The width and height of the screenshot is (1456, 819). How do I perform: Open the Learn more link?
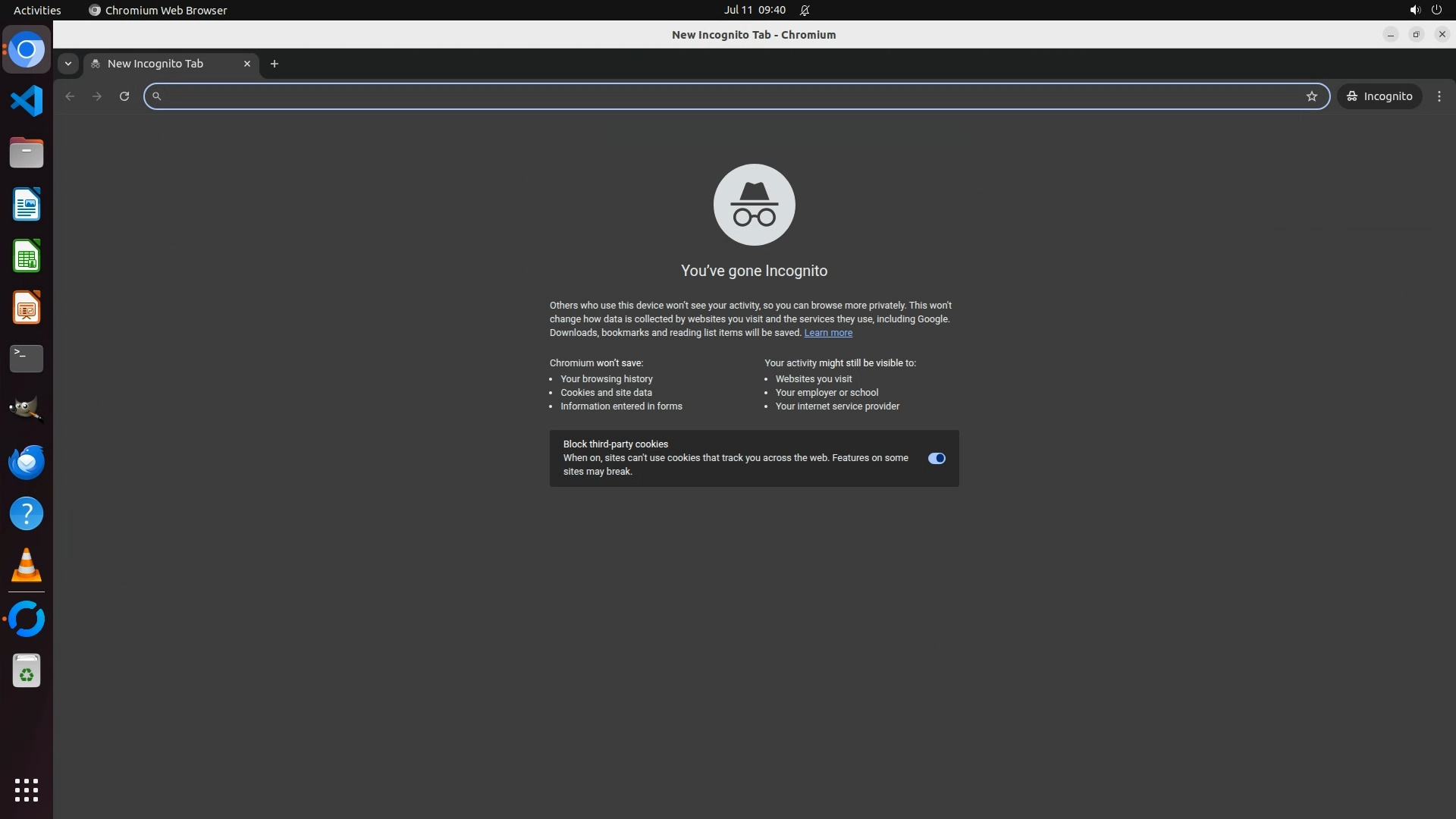pyautogui.click(x=828, y=333)
